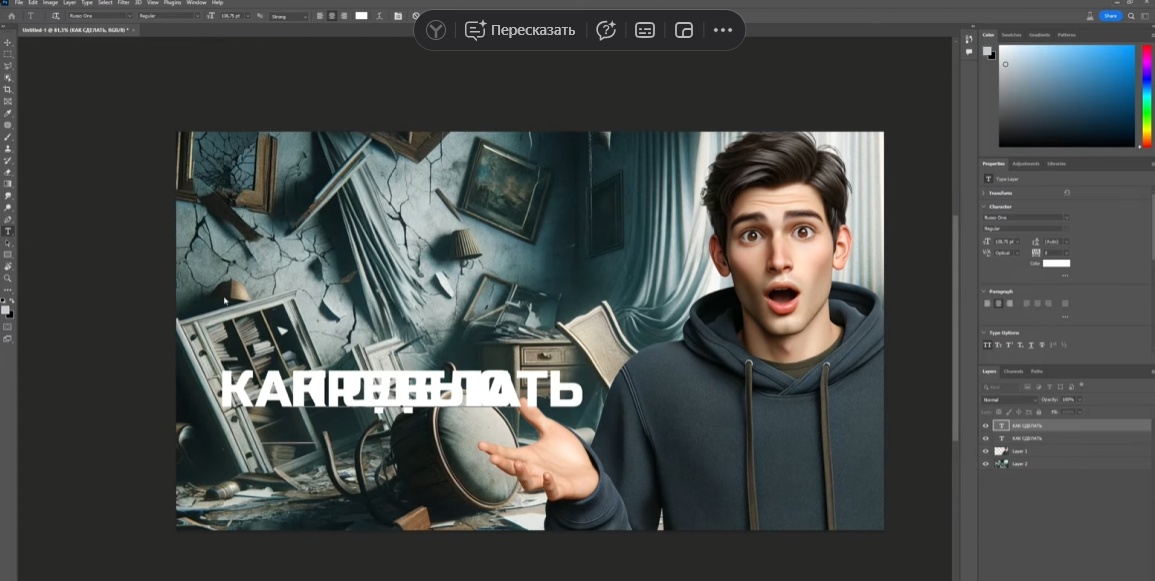Expand the Transform section in Properties
Image resolution: width=1155 pixels, height=581 pixels.
pyautogui.click(x=983, y=193)
